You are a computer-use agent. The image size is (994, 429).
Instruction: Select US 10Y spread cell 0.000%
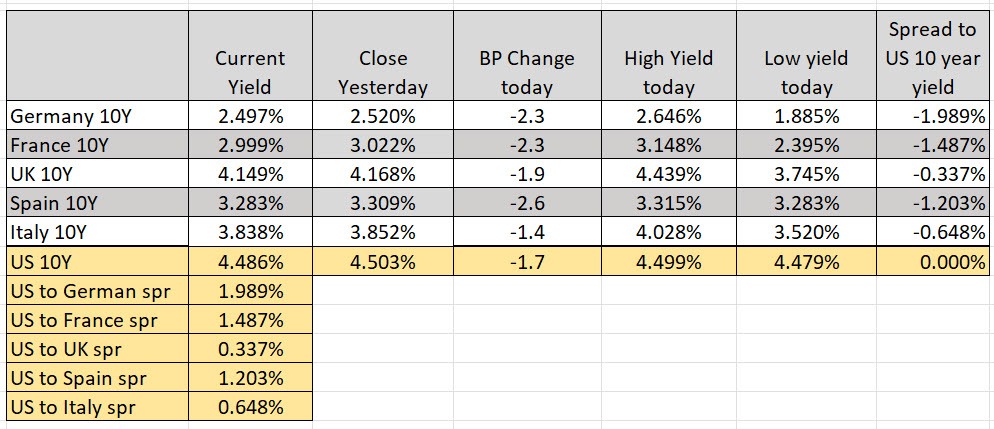tap(933, 262)
